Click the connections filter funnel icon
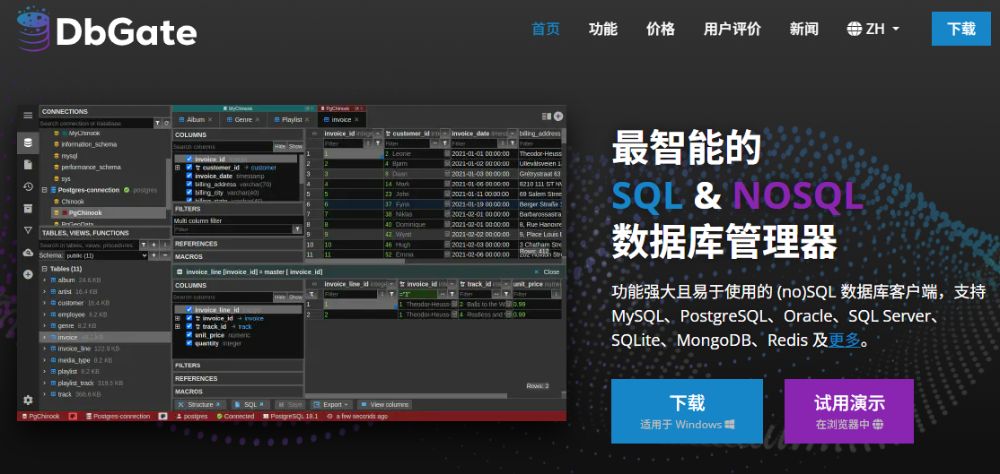1000x474 pixels. (158, 123)
